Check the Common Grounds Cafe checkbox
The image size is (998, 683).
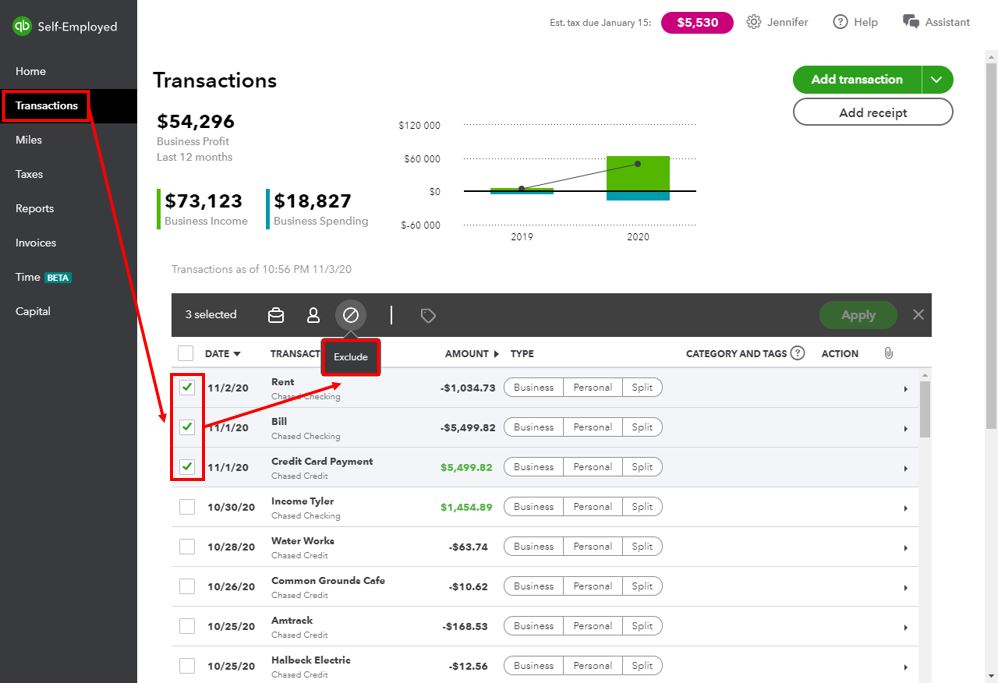[186, 586]
